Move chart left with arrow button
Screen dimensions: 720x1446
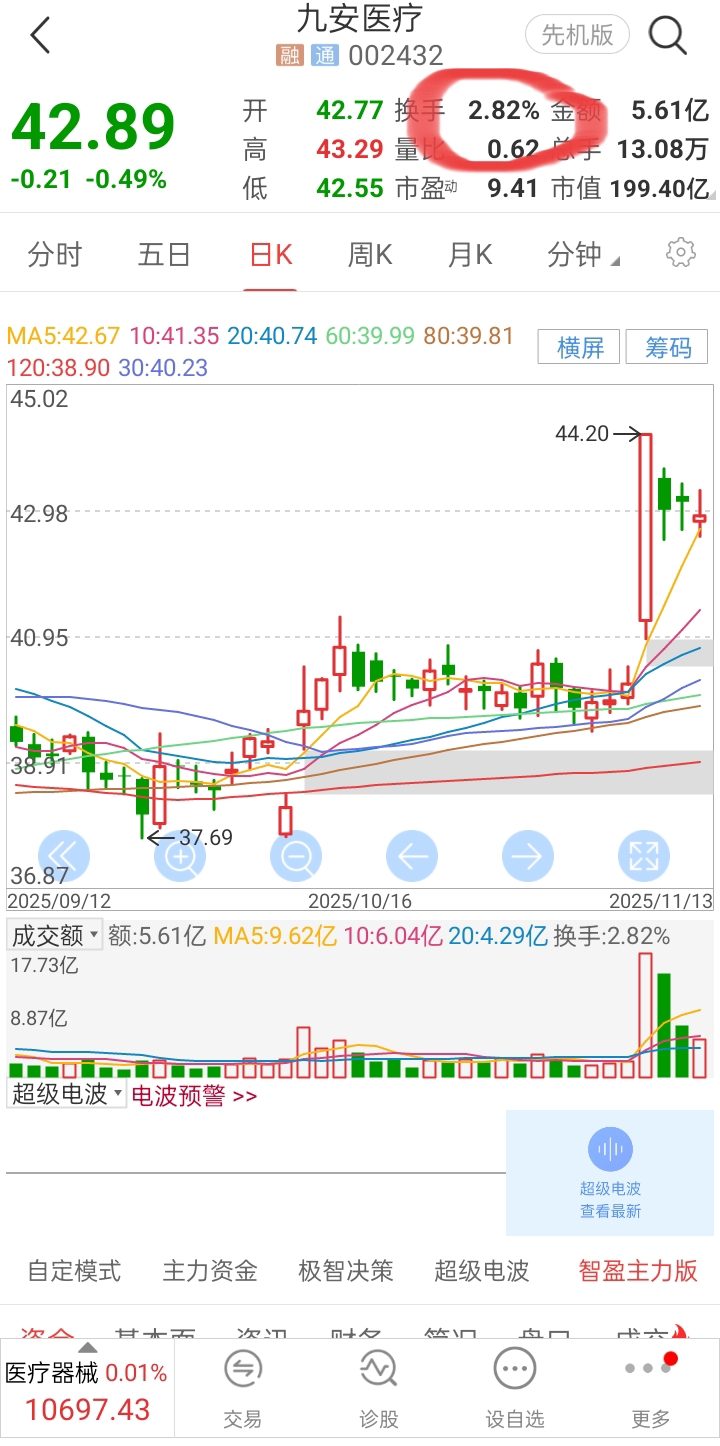[x=412, y=856]
